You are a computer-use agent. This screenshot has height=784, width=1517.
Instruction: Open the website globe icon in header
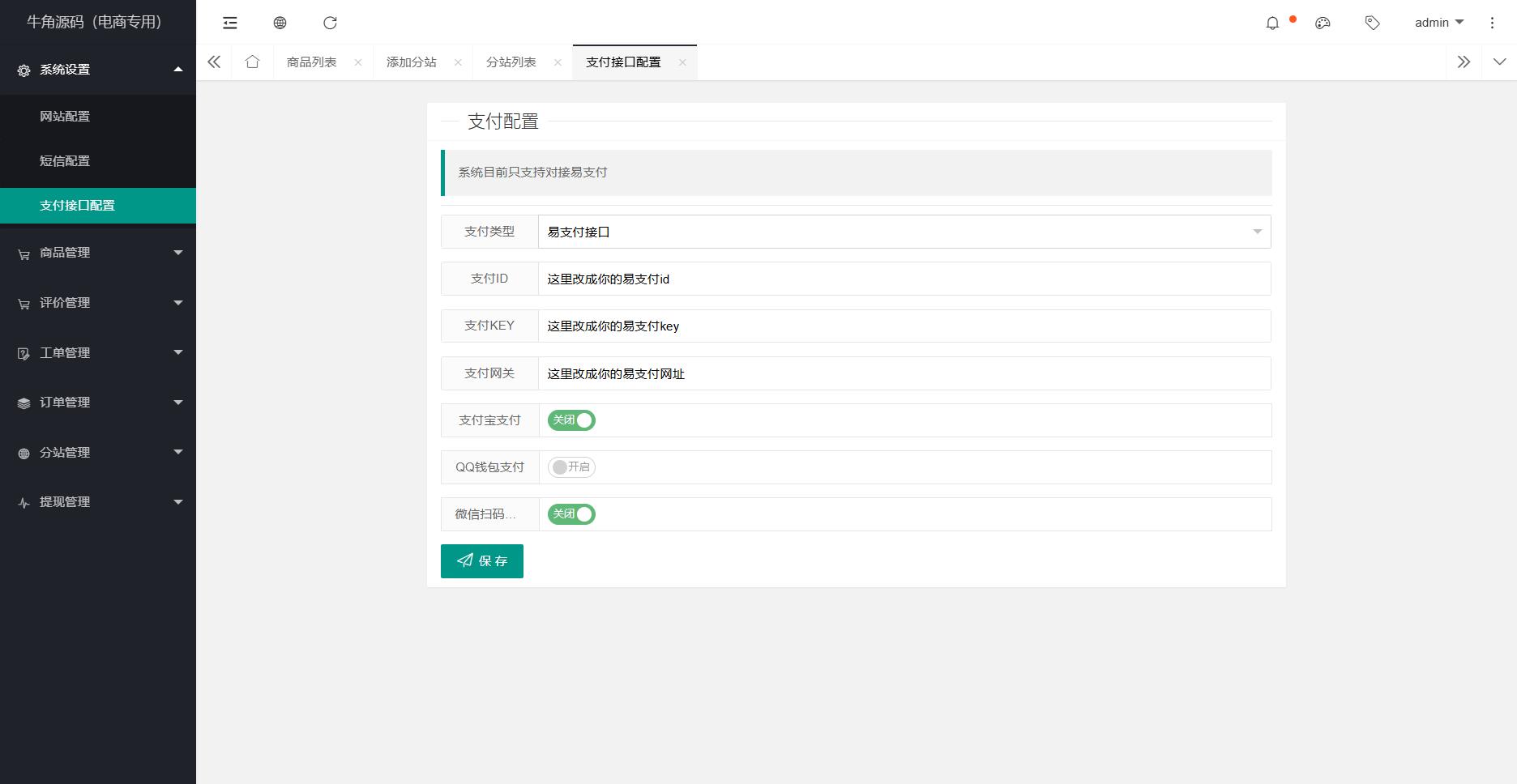coord(280,23)
